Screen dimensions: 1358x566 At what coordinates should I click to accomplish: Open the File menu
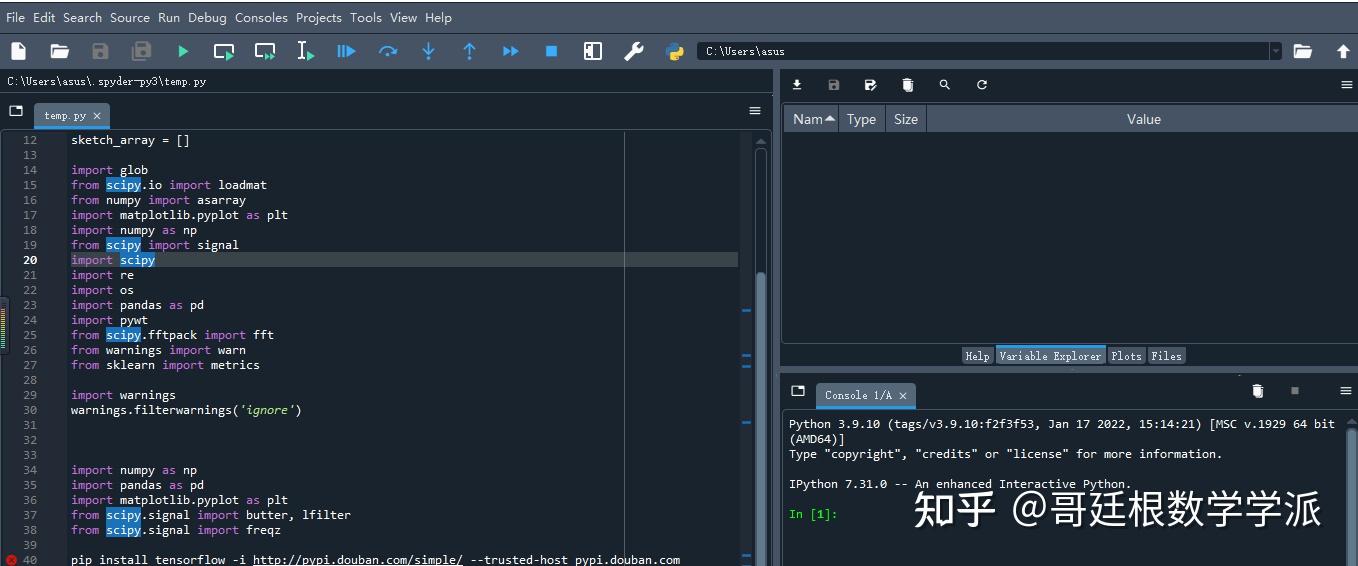(15, 17)
